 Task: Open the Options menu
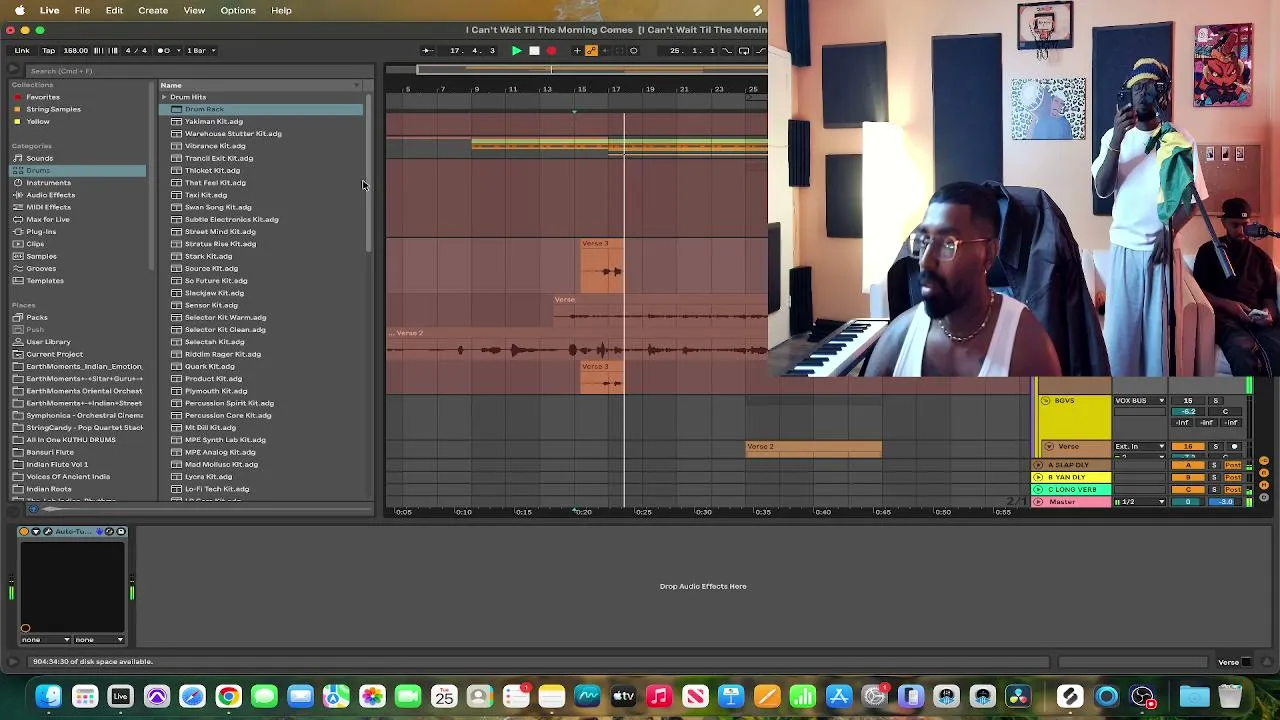click(238, 10)
